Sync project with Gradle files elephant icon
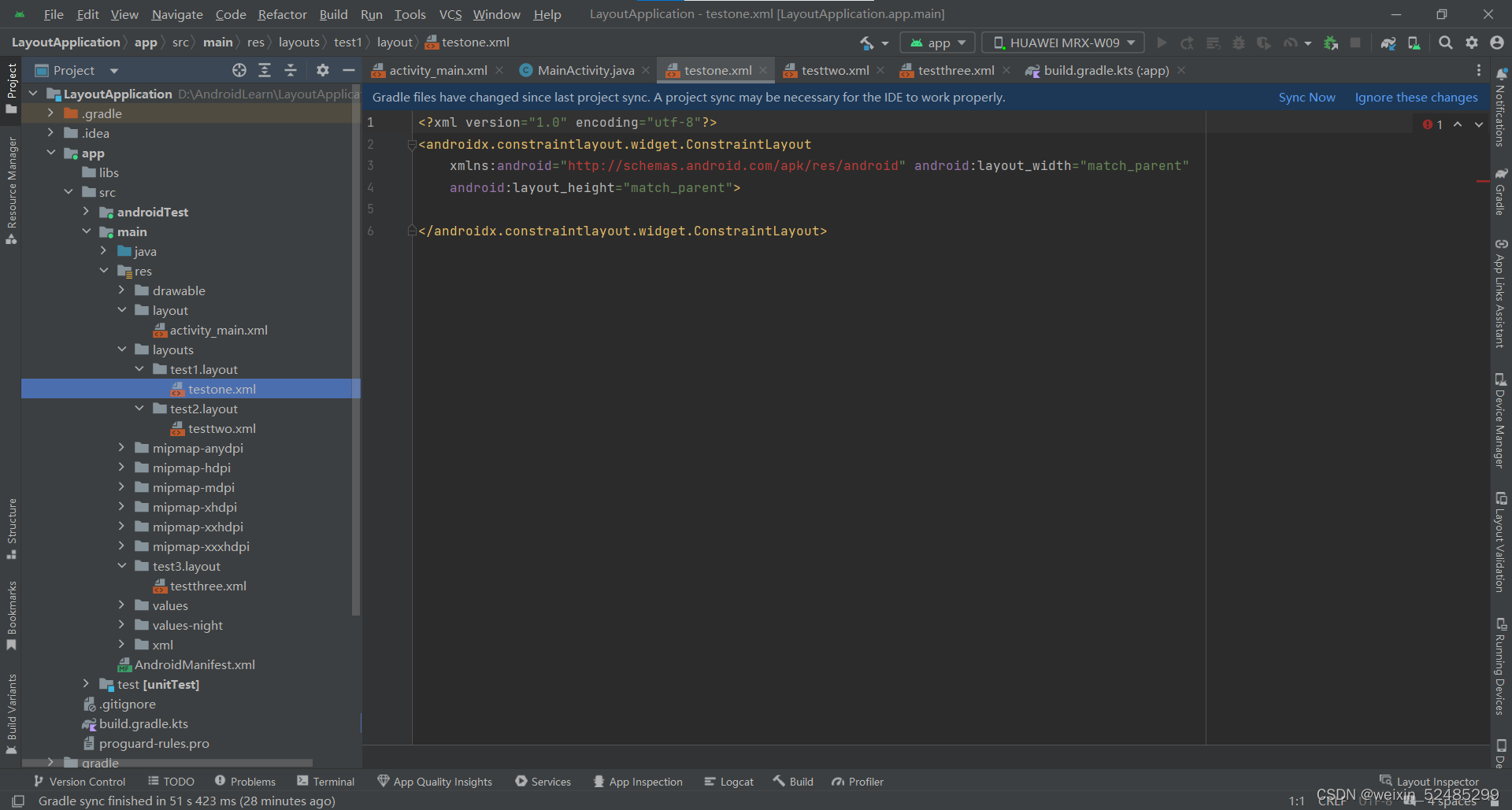The image size is (1512, 810). coord(1388,43)
